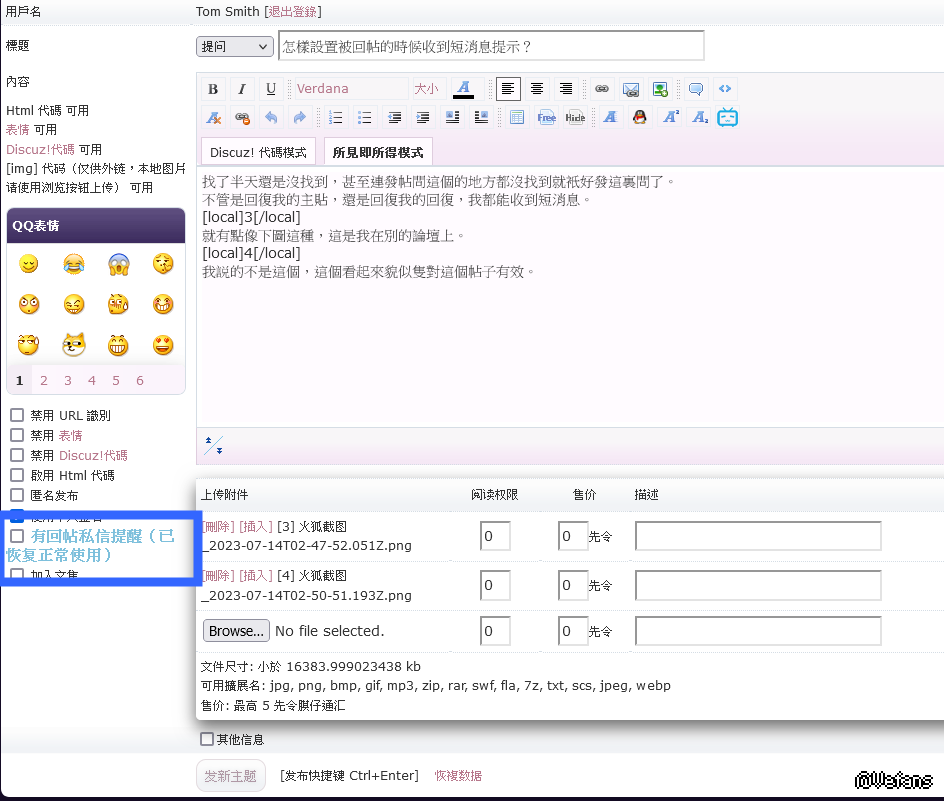The height and width of the screenshot is (801, 944).
Task: Center-align the post text
Action: pyautogui.click(x=537, y=89)
